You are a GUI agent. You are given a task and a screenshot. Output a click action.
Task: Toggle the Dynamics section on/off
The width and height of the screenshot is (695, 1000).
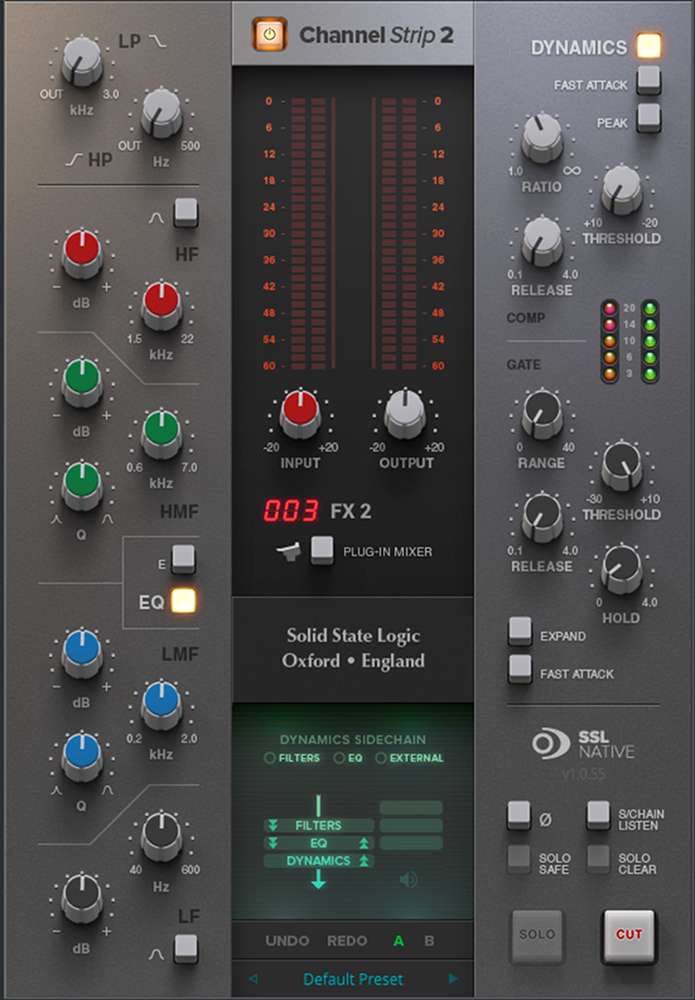(x=649, y=46)
